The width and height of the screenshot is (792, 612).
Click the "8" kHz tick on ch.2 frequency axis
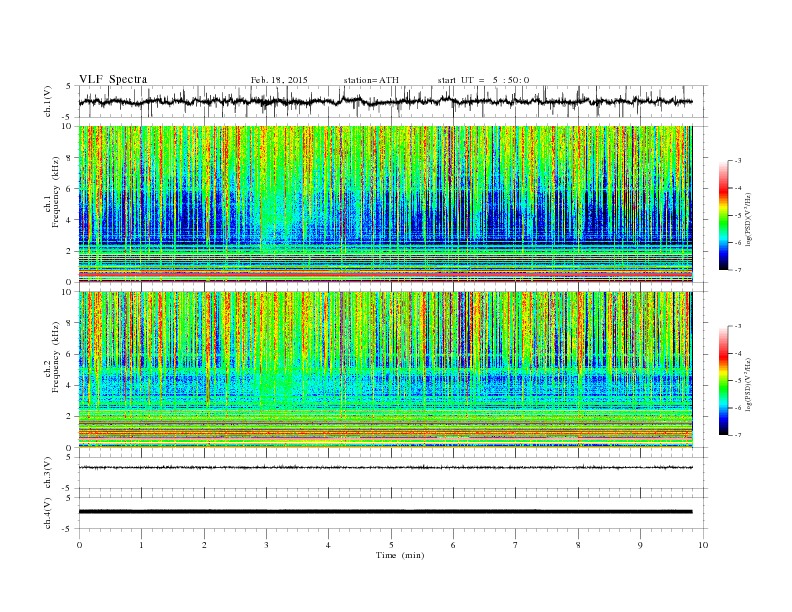pyautogui.click(x=69, y=323)
